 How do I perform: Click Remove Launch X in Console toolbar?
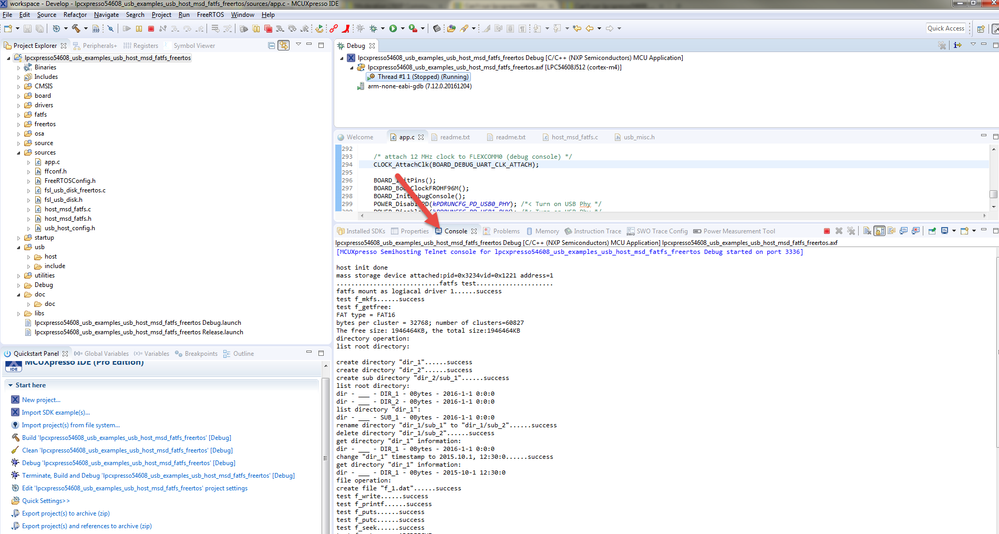click(839, 231)
